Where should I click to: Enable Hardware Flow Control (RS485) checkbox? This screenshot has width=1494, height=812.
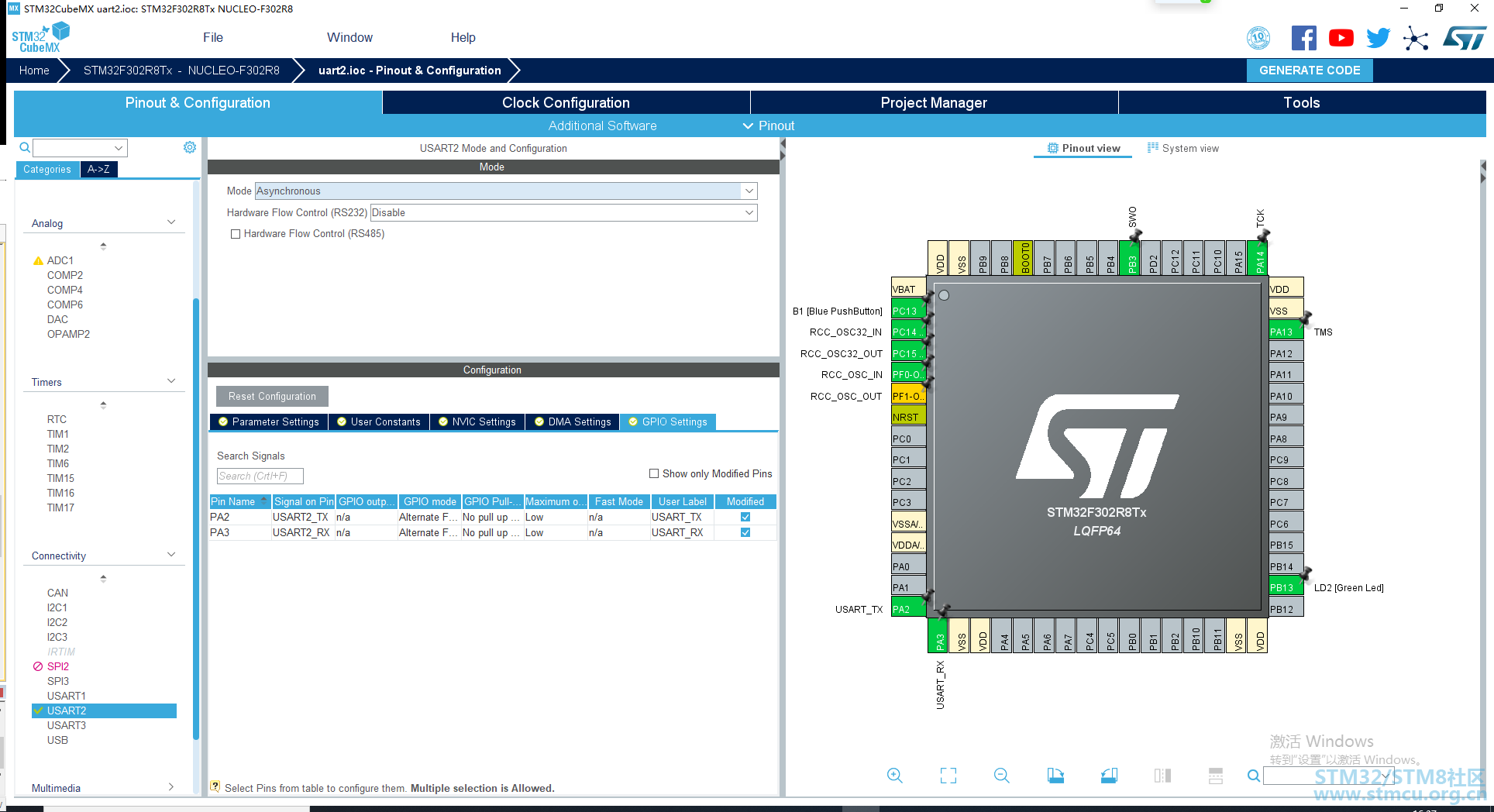236,234
